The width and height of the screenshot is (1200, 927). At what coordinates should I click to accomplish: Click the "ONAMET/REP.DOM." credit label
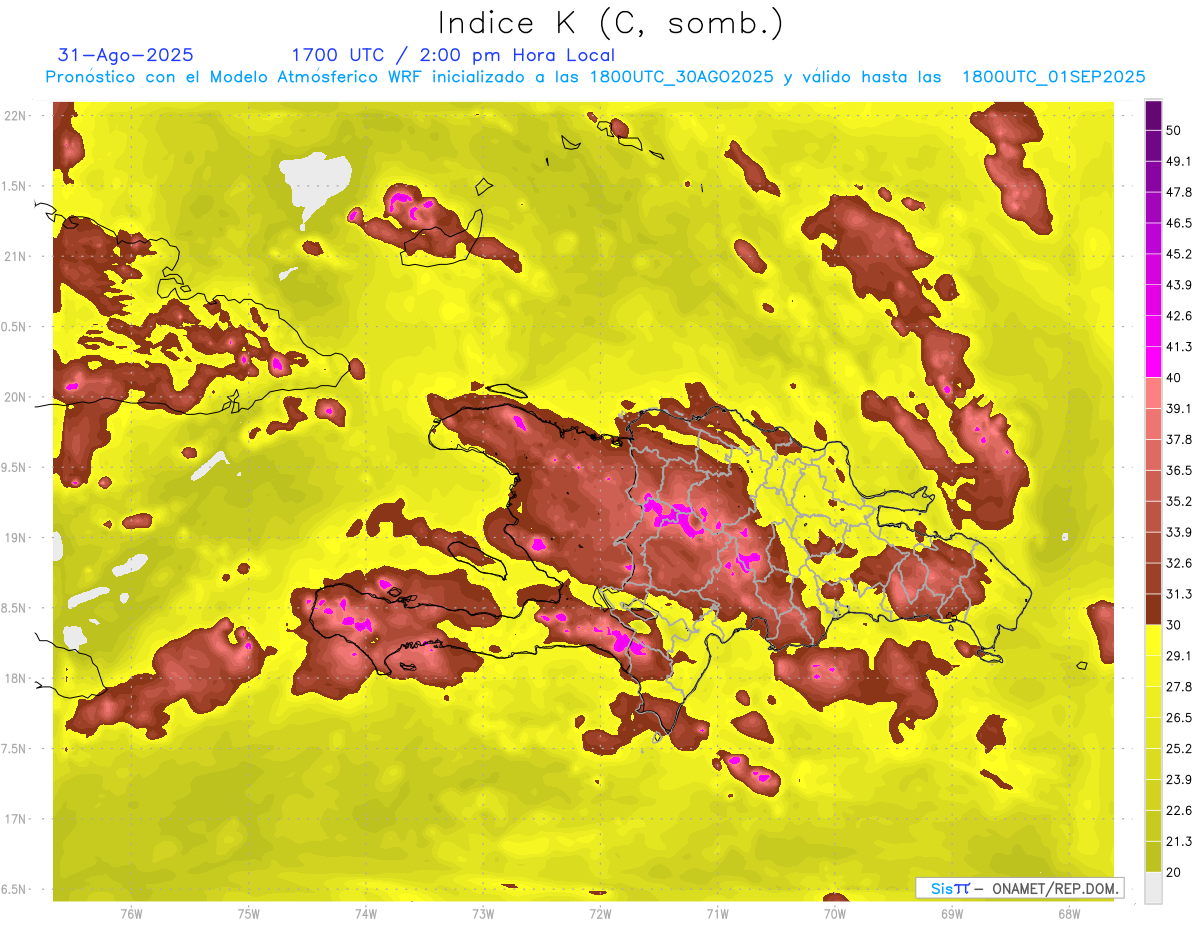pyautogui.click(x=1057, y=888)
